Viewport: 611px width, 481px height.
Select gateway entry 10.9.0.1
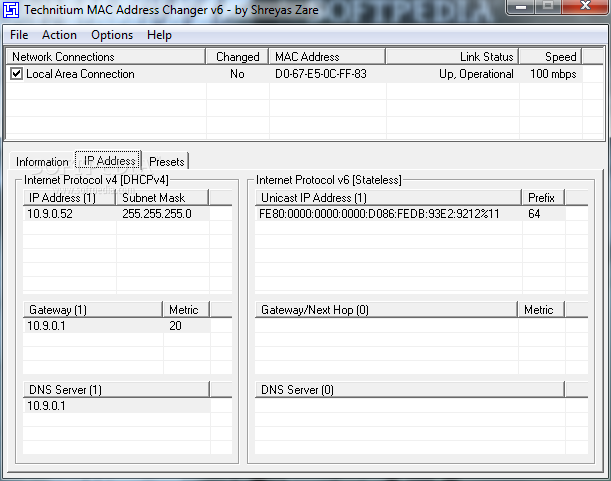pyautogui.click(x=46, y=325)
